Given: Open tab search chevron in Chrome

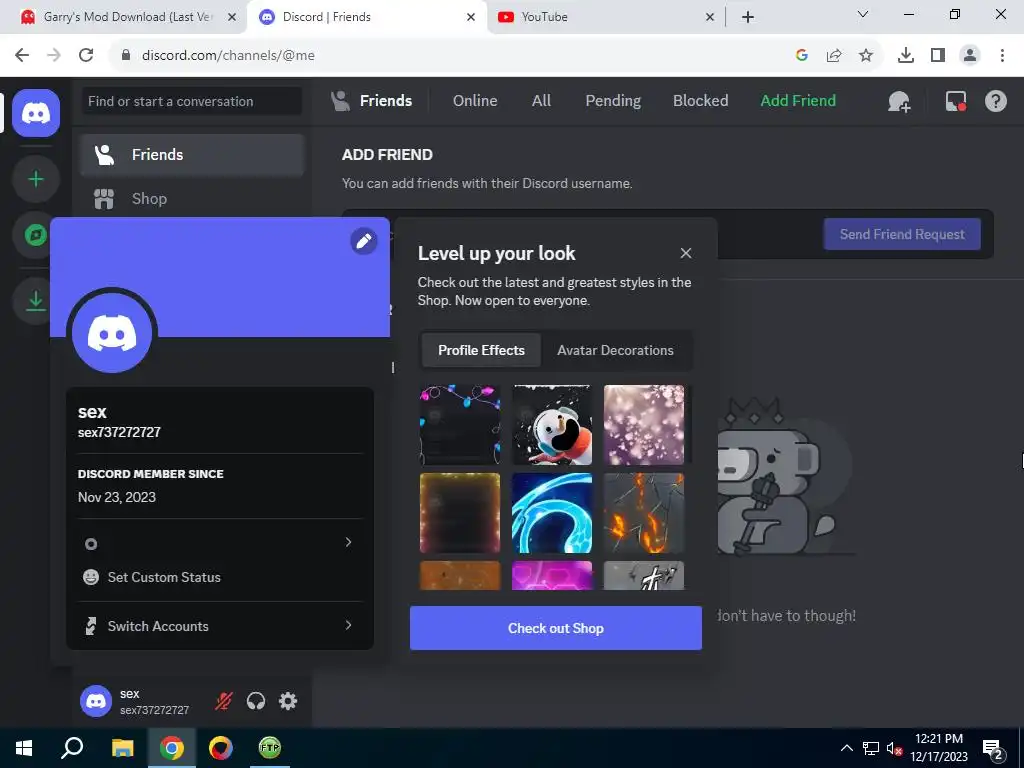Looking at the screenshot, I should 863,14.
